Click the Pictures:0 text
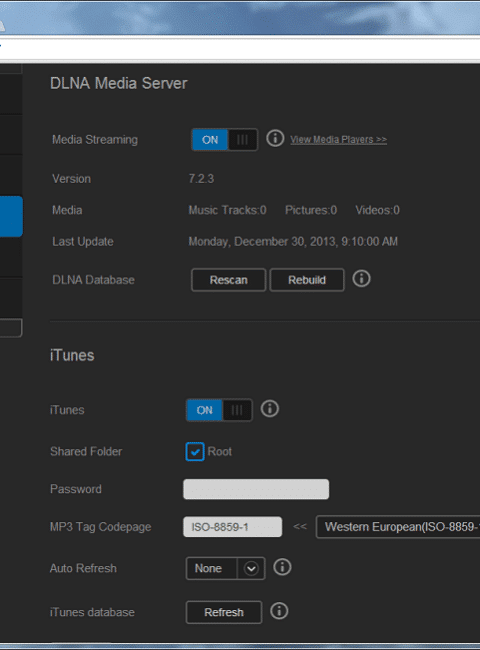The image size is (480, 650). [311, 210]
